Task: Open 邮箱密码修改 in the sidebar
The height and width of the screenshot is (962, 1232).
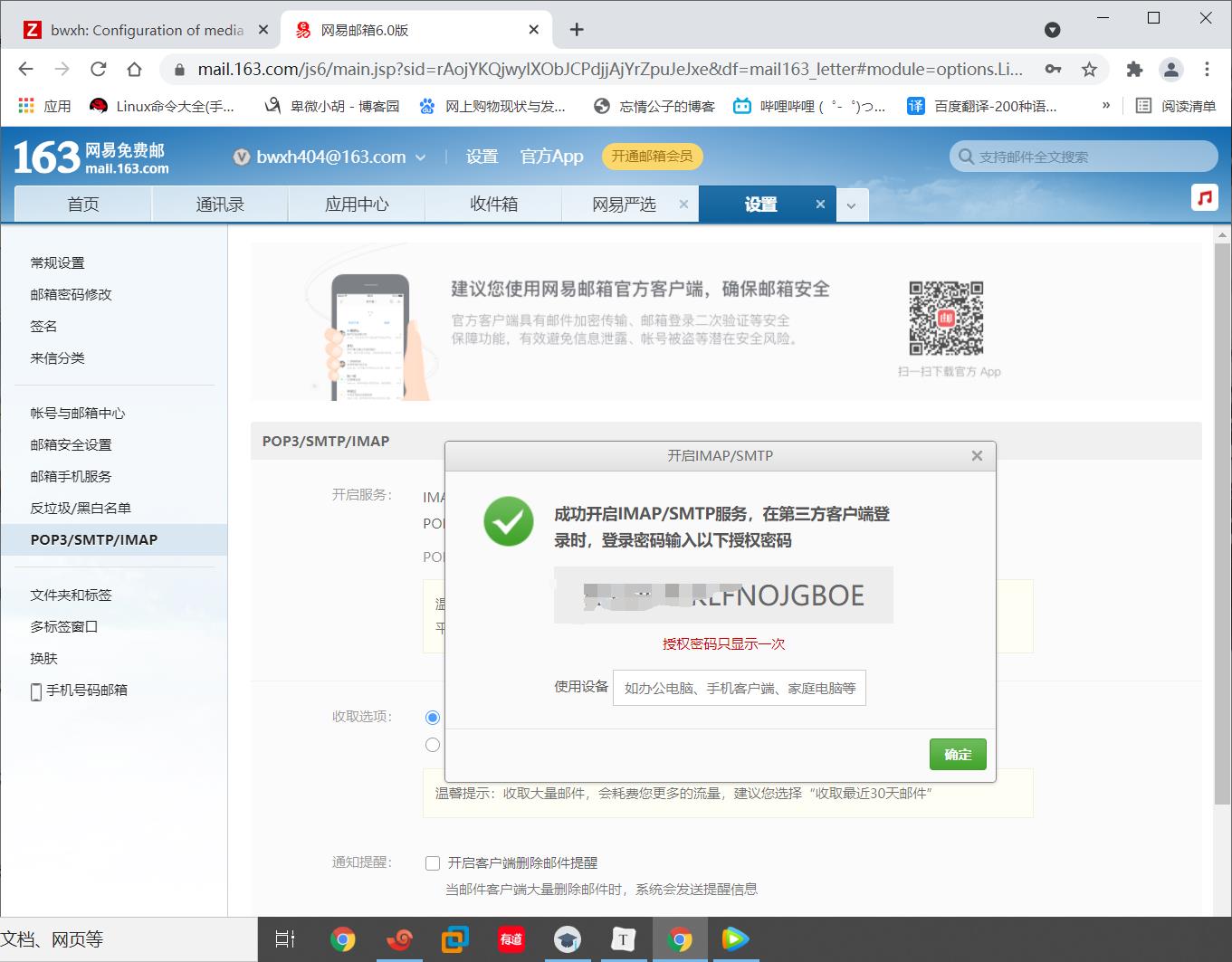Action: (x=71, y=294)
